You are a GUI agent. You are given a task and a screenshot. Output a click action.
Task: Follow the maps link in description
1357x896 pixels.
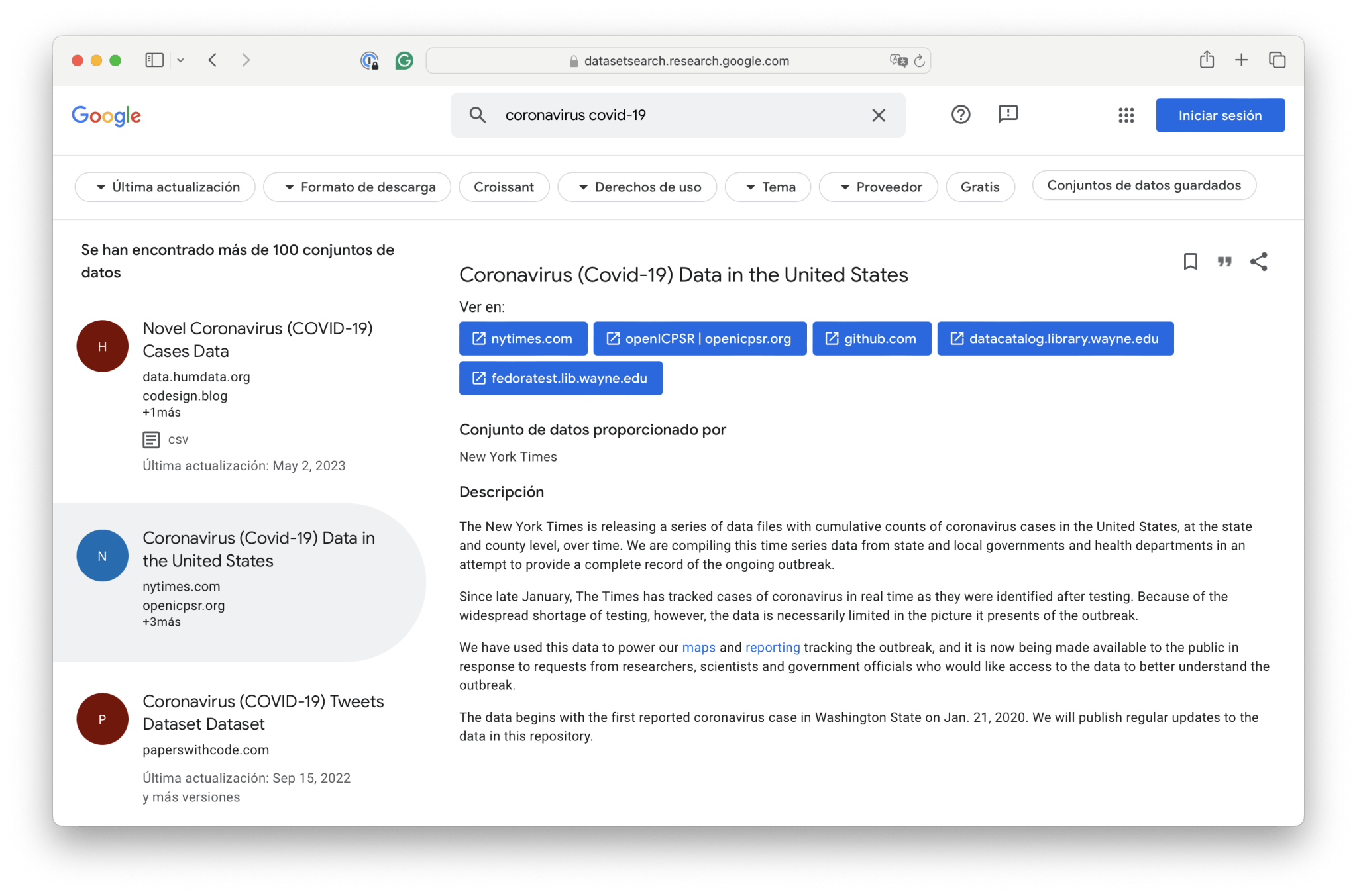coord(699,647)
